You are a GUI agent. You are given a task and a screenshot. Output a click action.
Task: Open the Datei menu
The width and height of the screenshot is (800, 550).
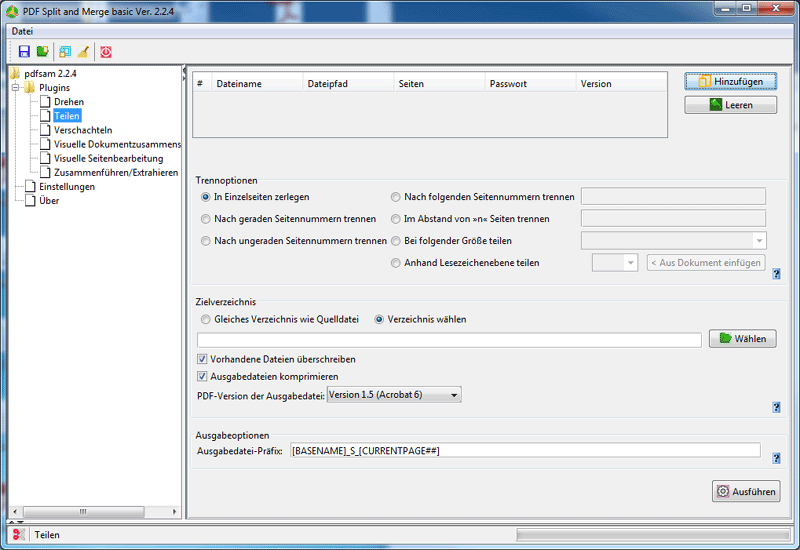[22, 31]
